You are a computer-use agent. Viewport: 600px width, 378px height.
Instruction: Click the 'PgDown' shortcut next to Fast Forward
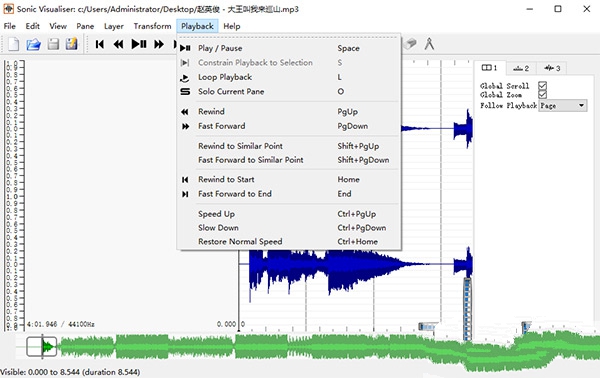click(352, 126)
